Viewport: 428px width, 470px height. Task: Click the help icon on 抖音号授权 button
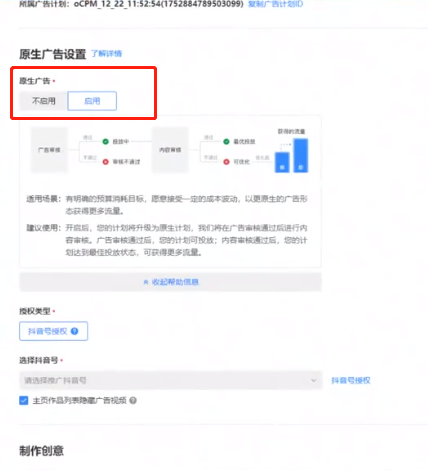click(x=75, y=331)
